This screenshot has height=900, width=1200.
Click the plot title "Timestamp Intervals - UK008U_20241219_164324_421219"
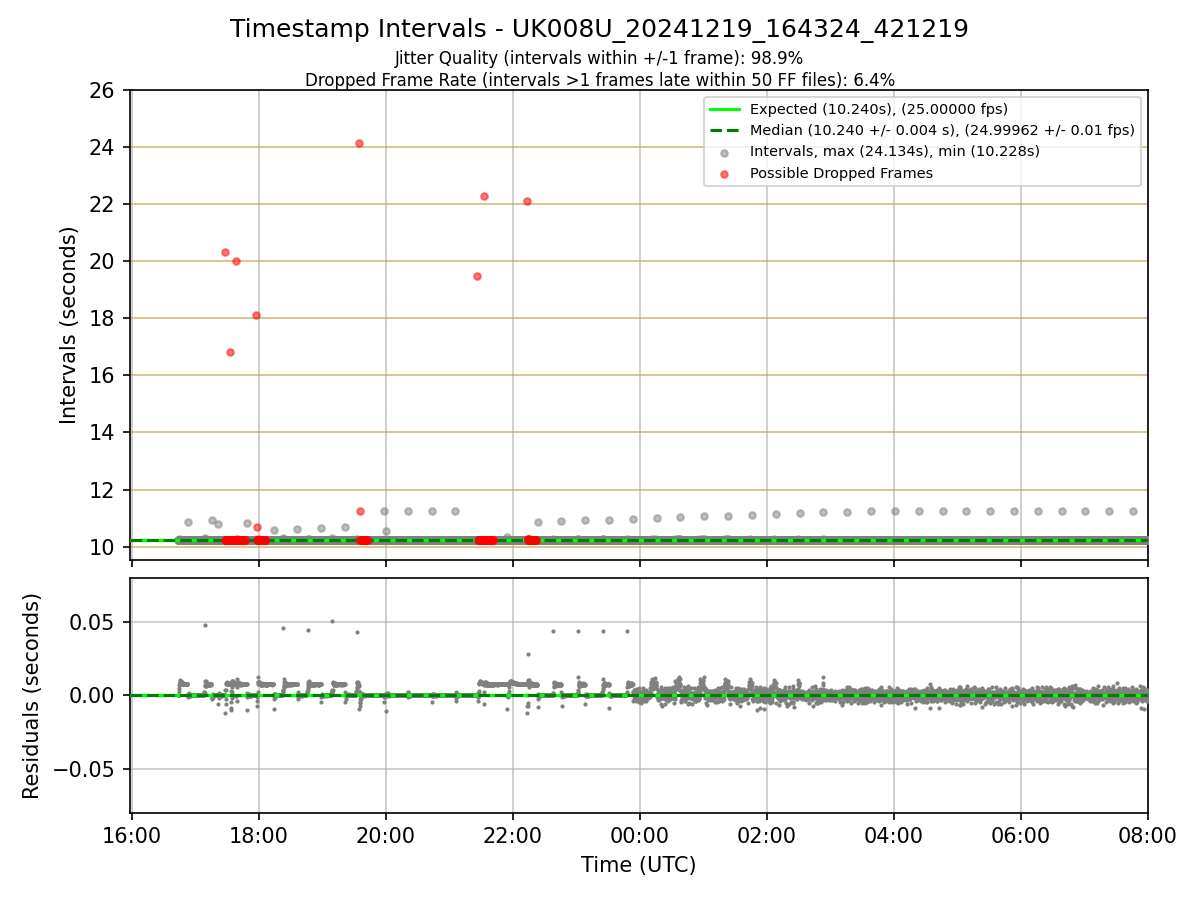pos(599,29)
